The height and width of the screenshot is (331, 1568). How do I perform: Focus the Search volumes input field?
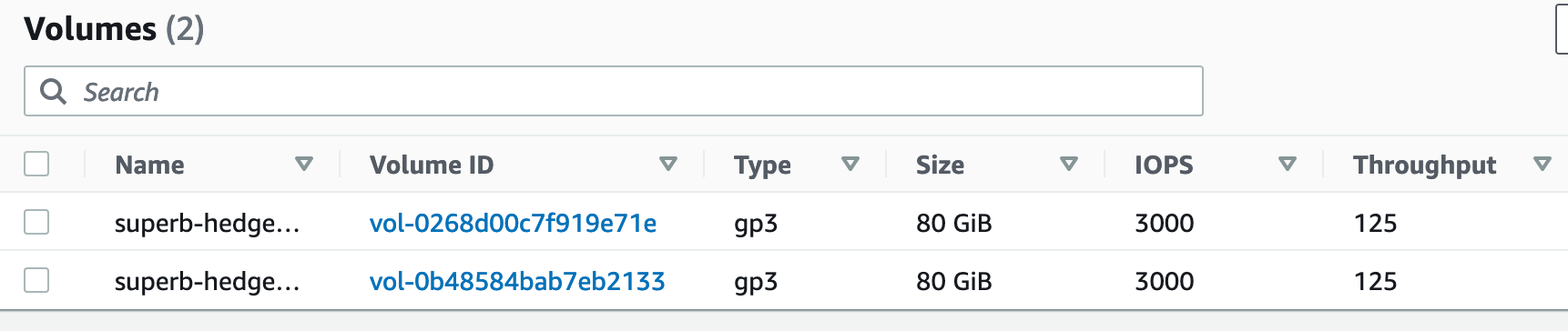tap(613, 91)
